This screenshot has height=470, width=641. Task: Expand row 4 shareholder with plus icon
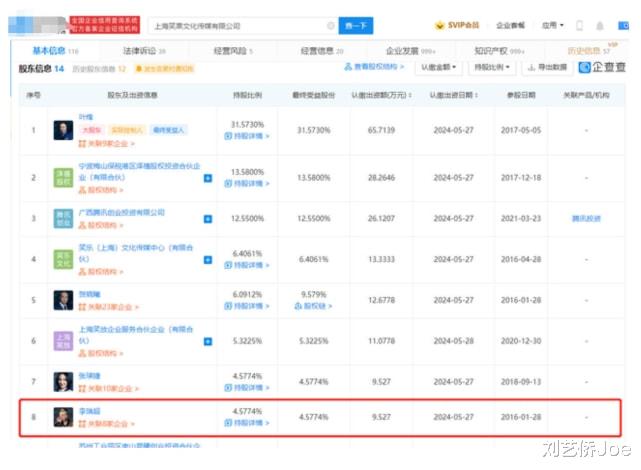[x=208, y=260]
